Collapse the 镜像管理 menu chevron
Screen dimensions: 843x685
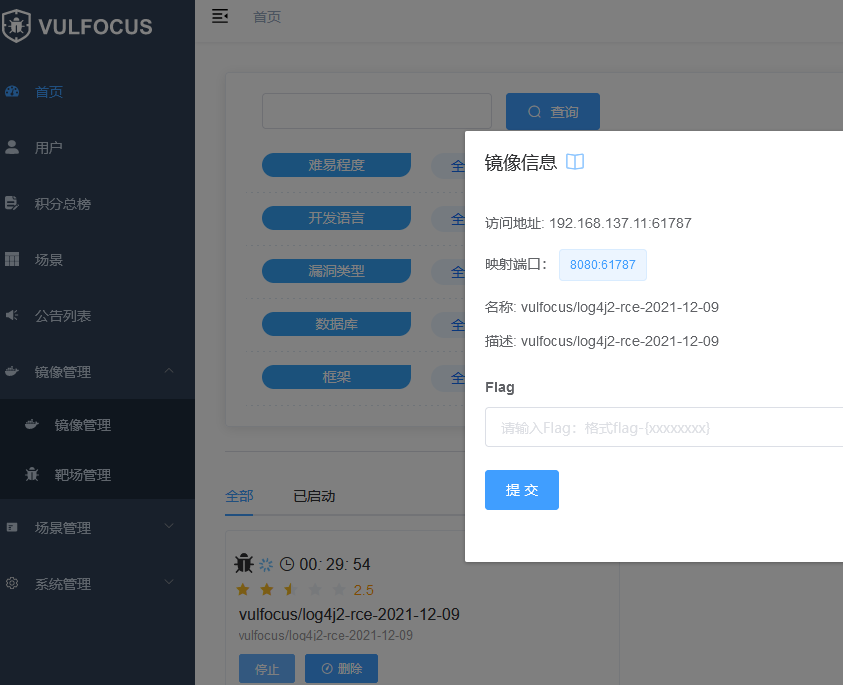click(x=169, y=370)
